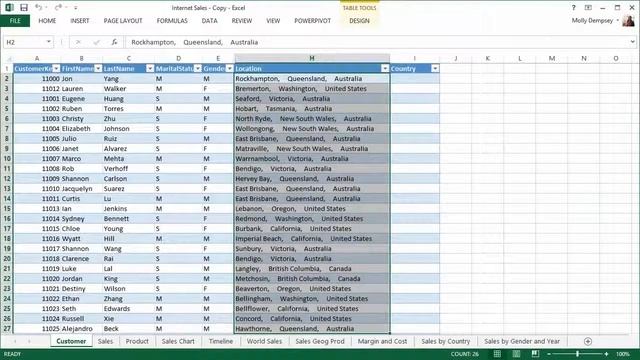Open Sales by Gender and Year sheet

pyautogui.click(x=522, y=341)
